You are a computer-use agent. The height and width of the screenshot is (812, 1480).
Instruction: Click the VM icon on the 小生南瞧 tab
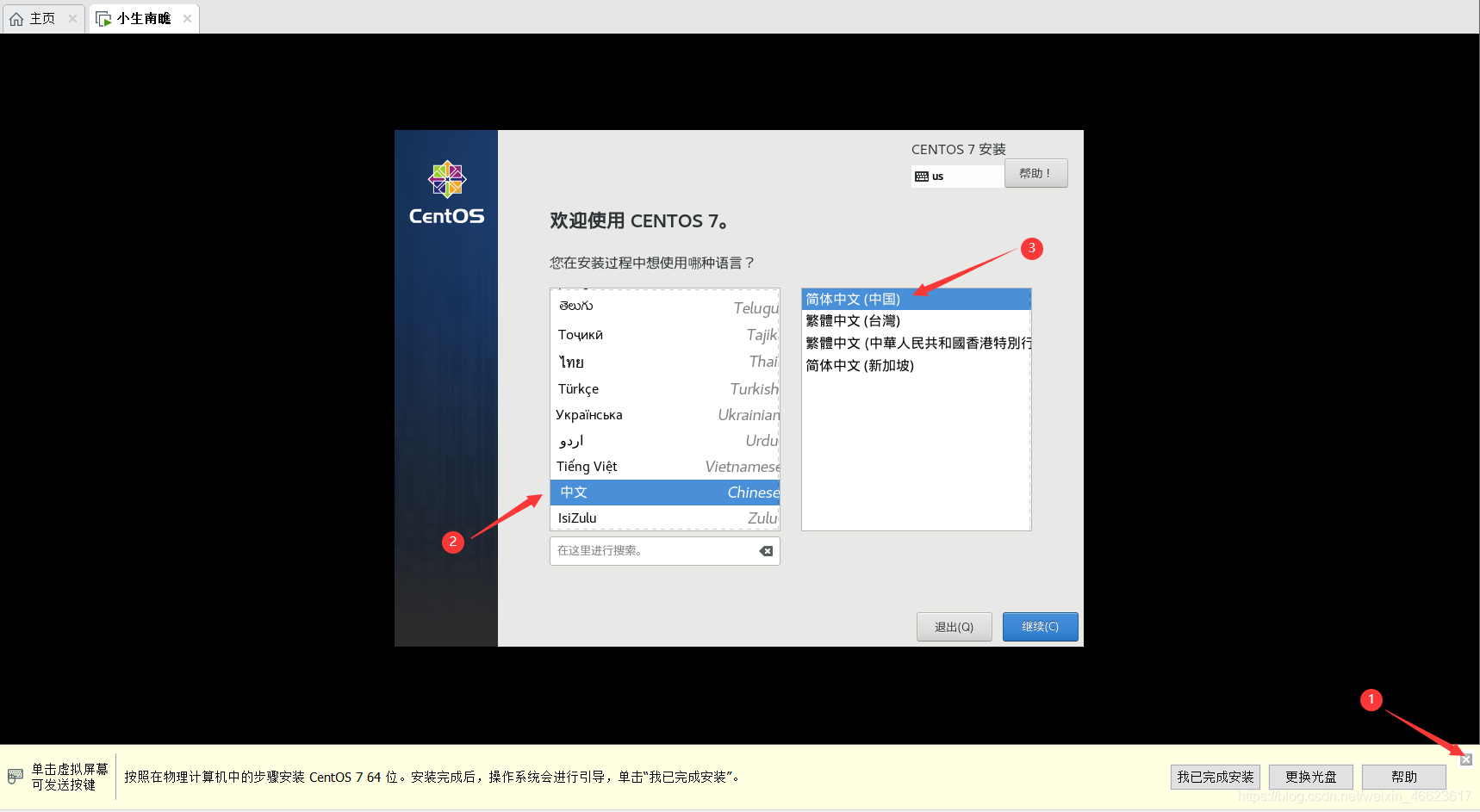tap(103, 19)
